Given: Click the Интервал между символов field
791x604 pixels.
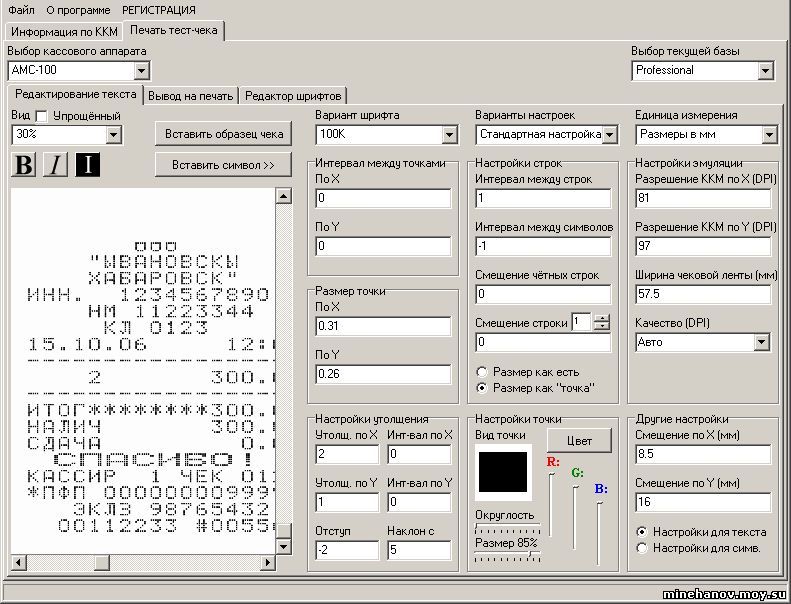Looking at the screenshot, I should (x=543, y=246).
